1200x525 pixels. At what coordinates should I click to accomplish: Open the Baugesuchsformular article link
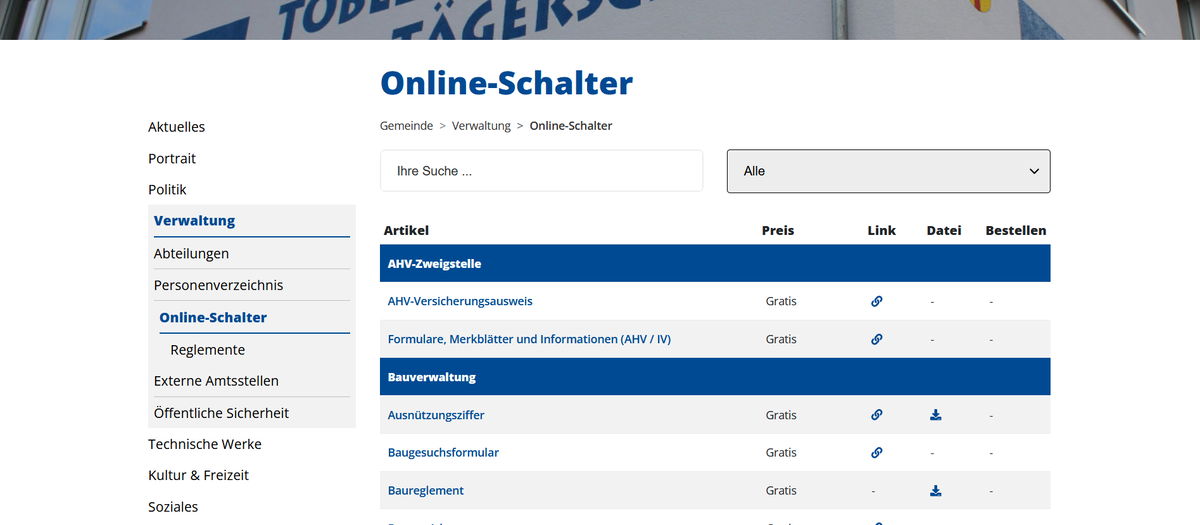[443, 453]
